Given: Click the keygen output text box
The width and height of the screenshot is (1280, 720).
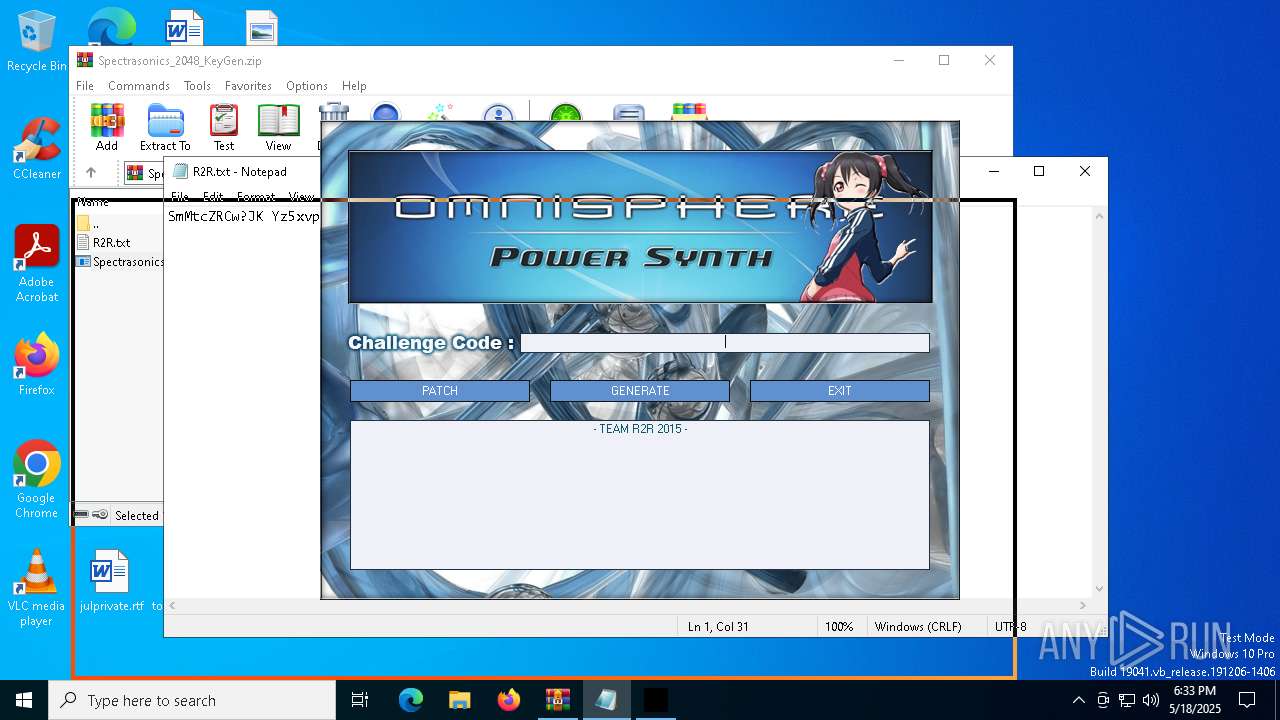Looking at the screenshot, I should pos(640,495).
